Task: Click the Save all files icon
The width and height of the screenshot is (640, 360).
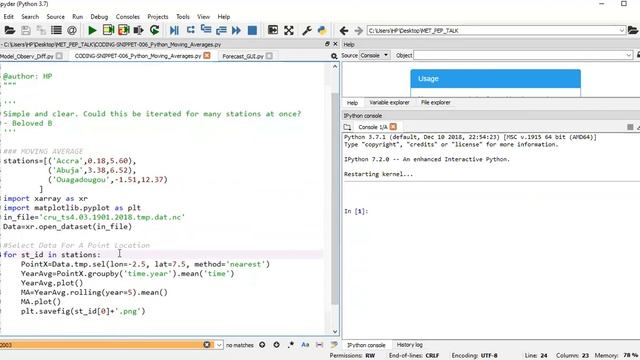Action: point(41,30)
